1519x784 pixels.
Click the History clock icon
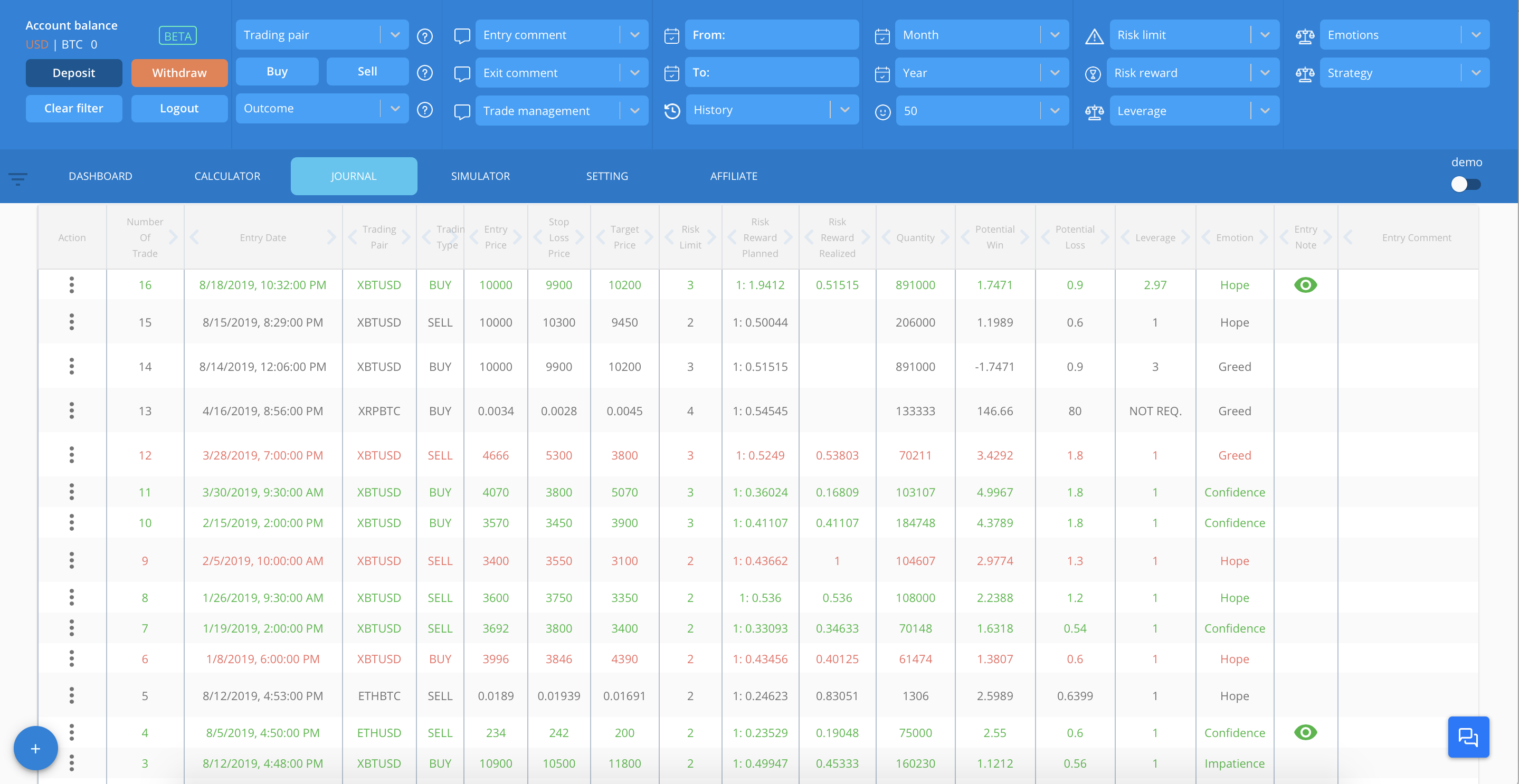pyautogui.click(x=672, y=111)
